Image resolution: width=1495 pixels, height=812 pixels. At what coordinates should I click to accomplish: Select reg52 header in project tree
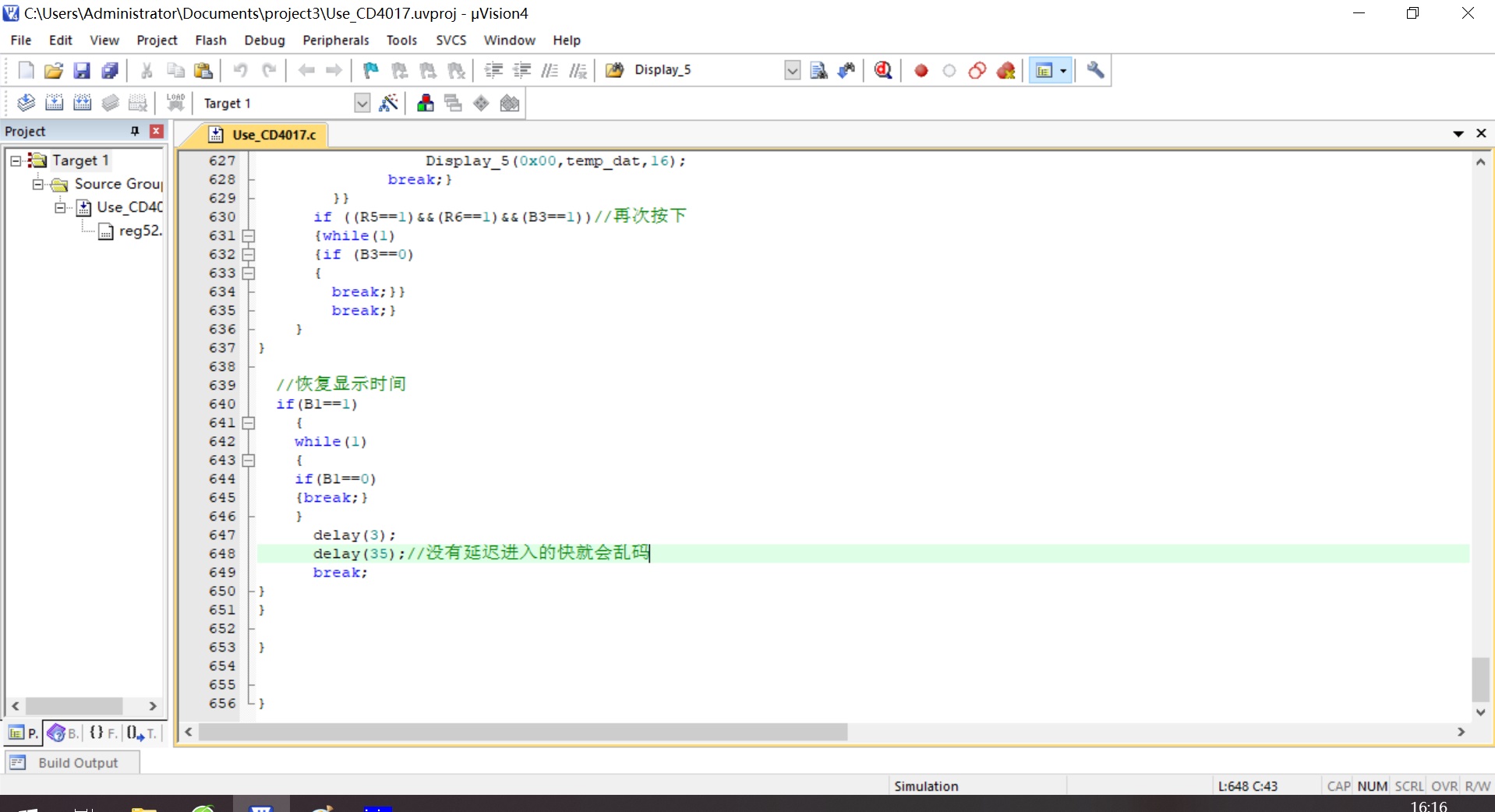130,231
